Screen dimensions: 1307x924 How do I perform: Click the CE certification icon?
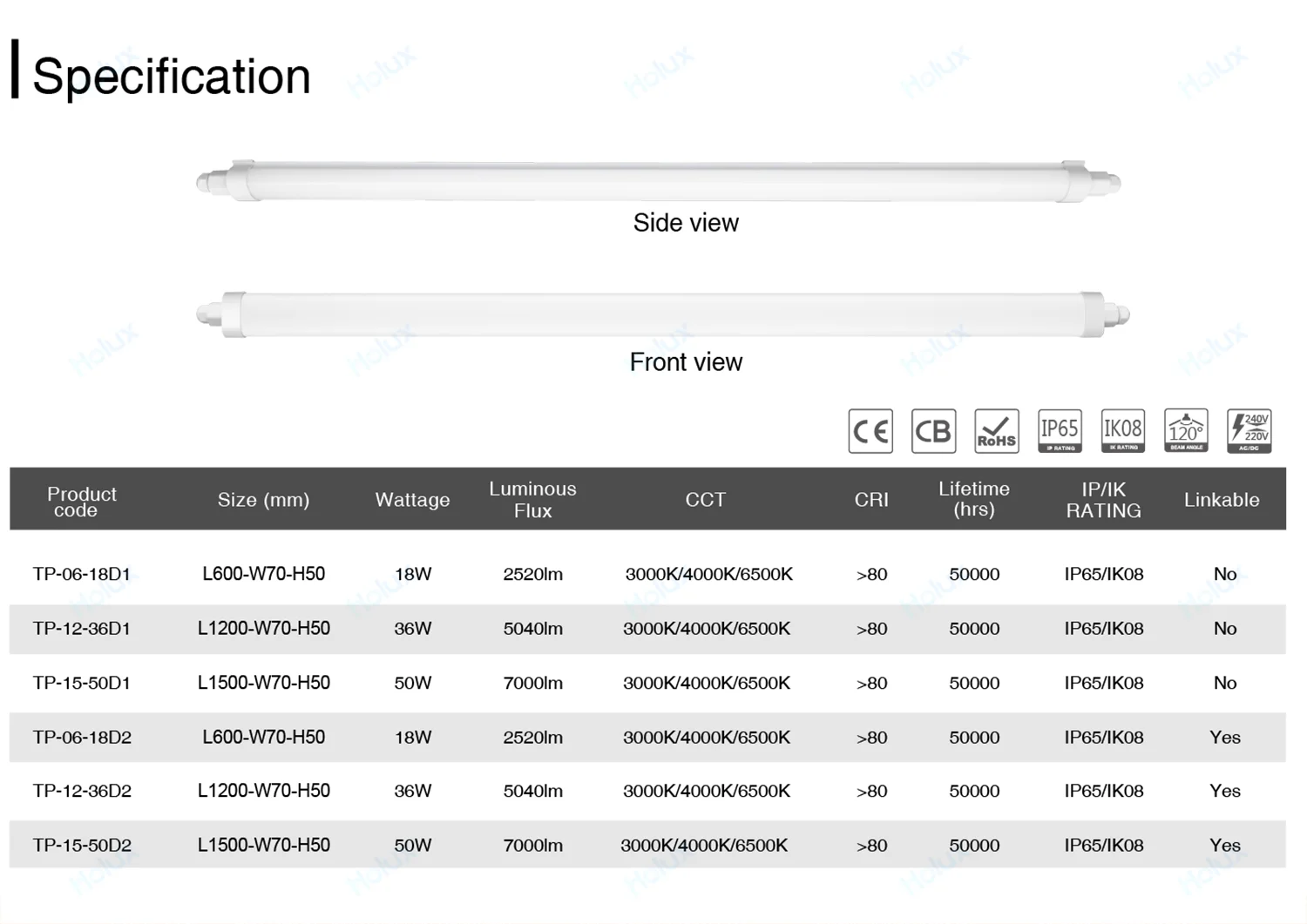tap(870, 431)
